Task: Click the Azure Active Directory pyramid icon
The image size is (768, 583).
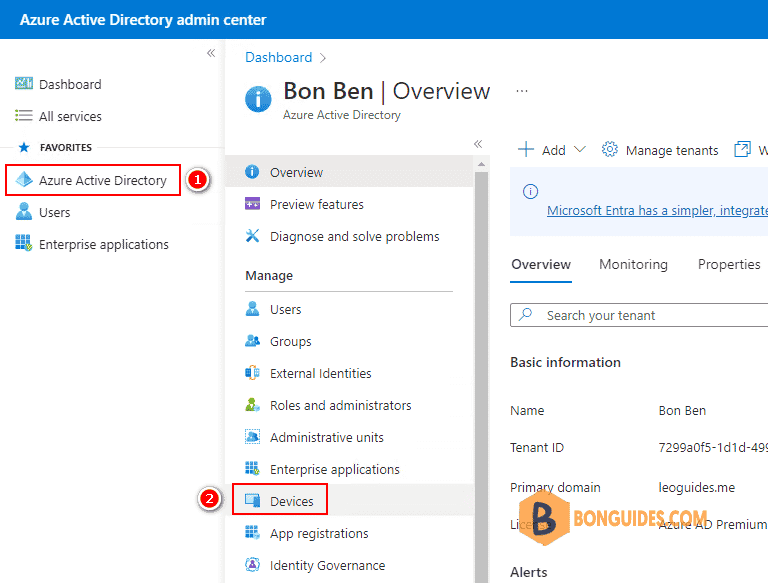Action: point(24,180)
